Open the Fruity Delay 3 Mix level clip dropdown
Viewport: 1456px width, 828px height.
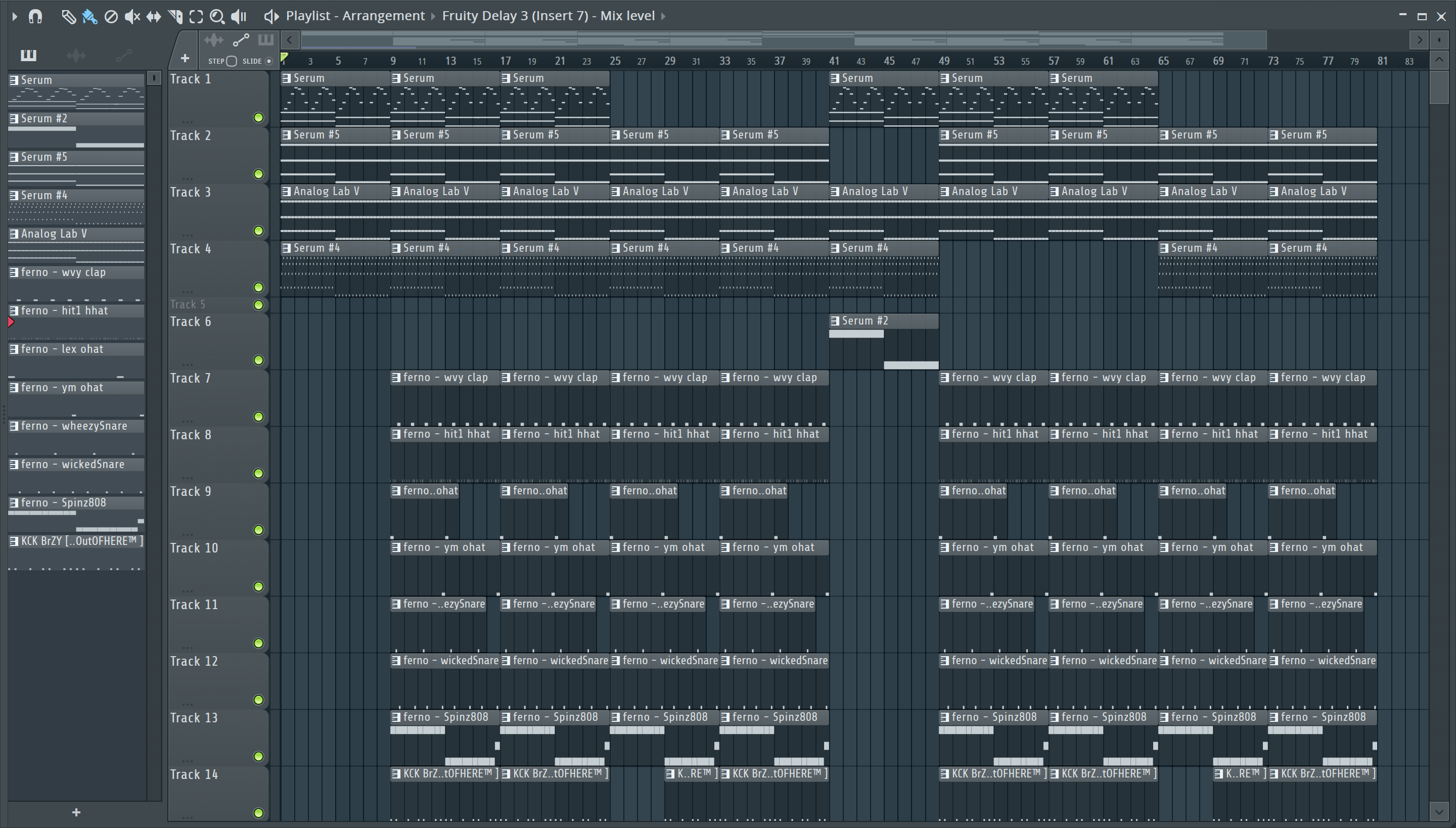(548, 16)
